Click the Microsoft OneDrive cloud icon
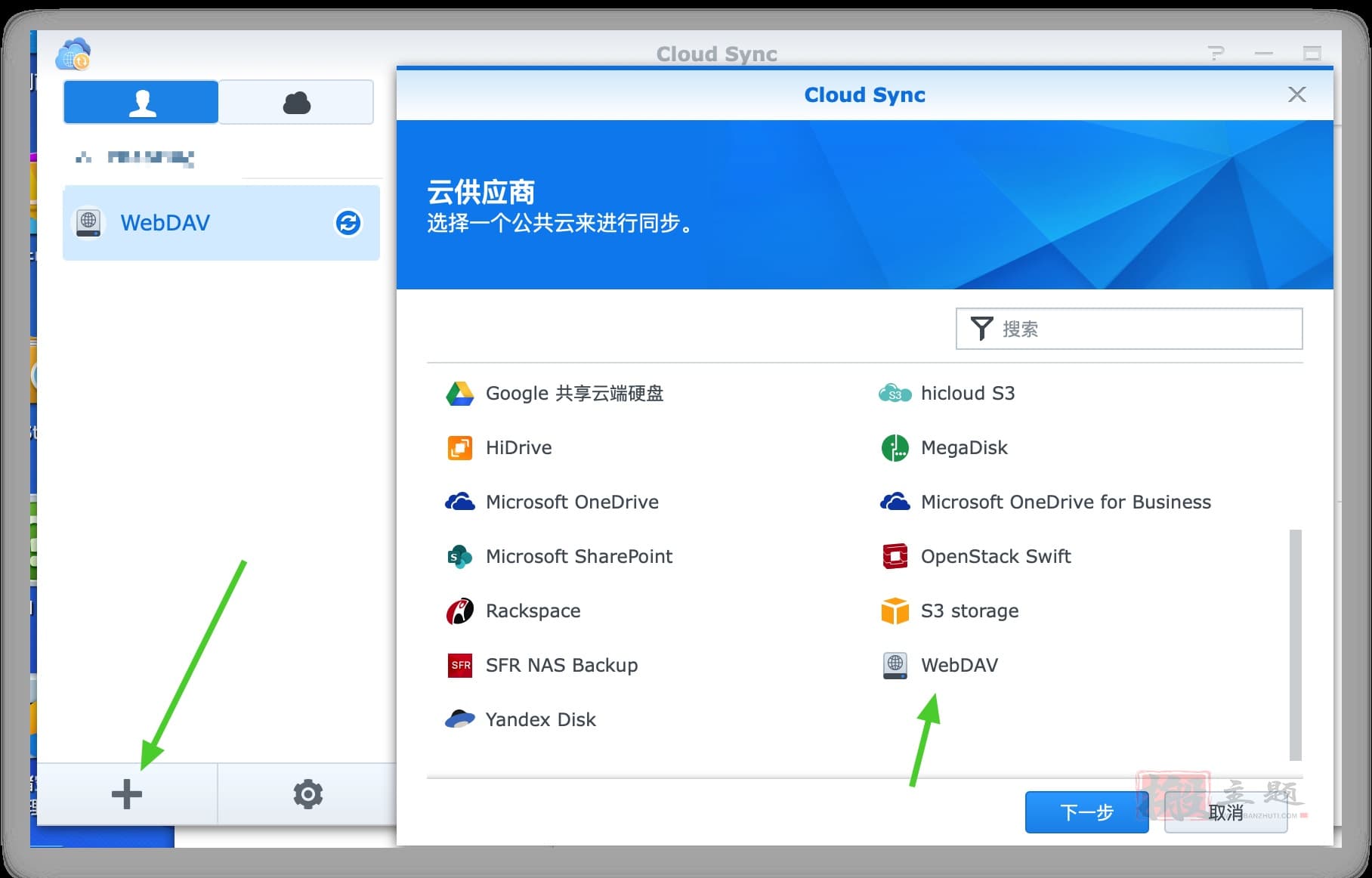This screenshot has height=878, width=1372. tap(459, 502)
